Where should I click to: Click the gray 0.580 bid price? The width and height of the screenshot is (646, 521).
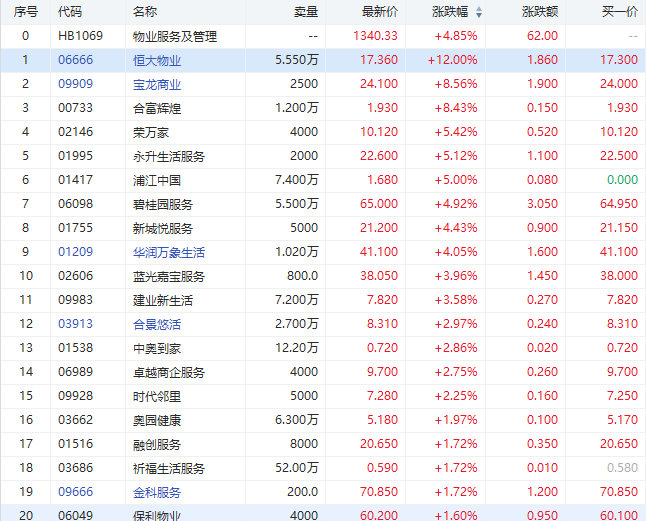(623, 468)
